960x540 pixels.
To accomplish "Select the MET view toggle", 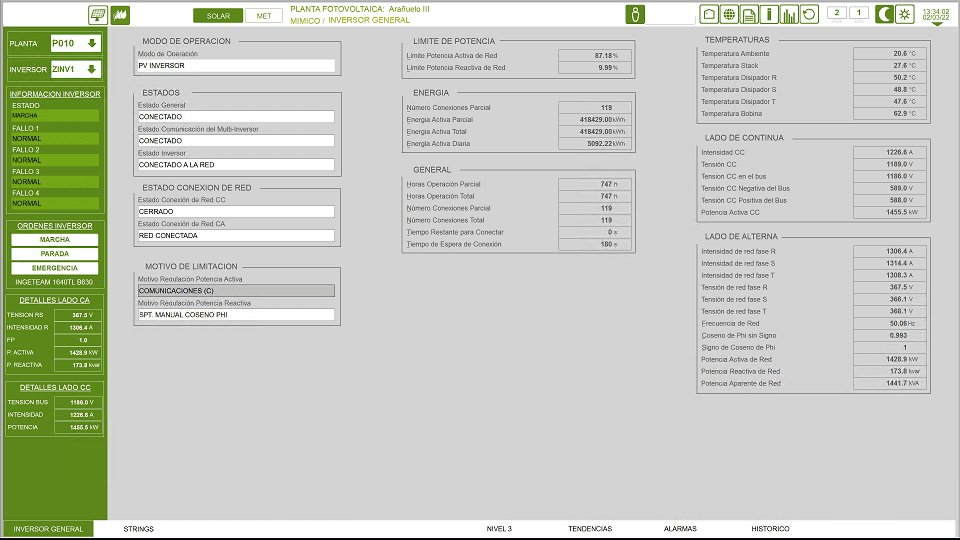I will coord(264,16).
